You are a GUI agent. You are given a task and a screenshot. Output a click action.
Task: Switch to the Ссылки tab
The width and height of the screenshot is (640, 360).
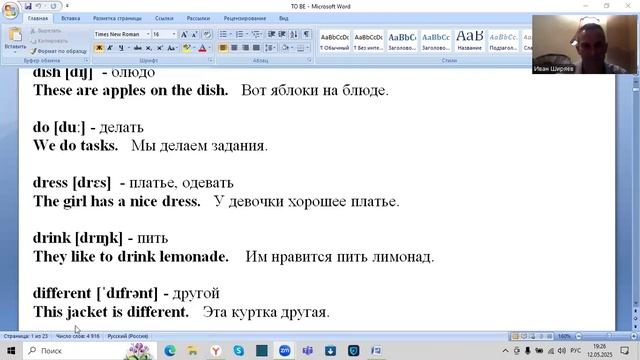pyautogui.click(x=164, y=18)
